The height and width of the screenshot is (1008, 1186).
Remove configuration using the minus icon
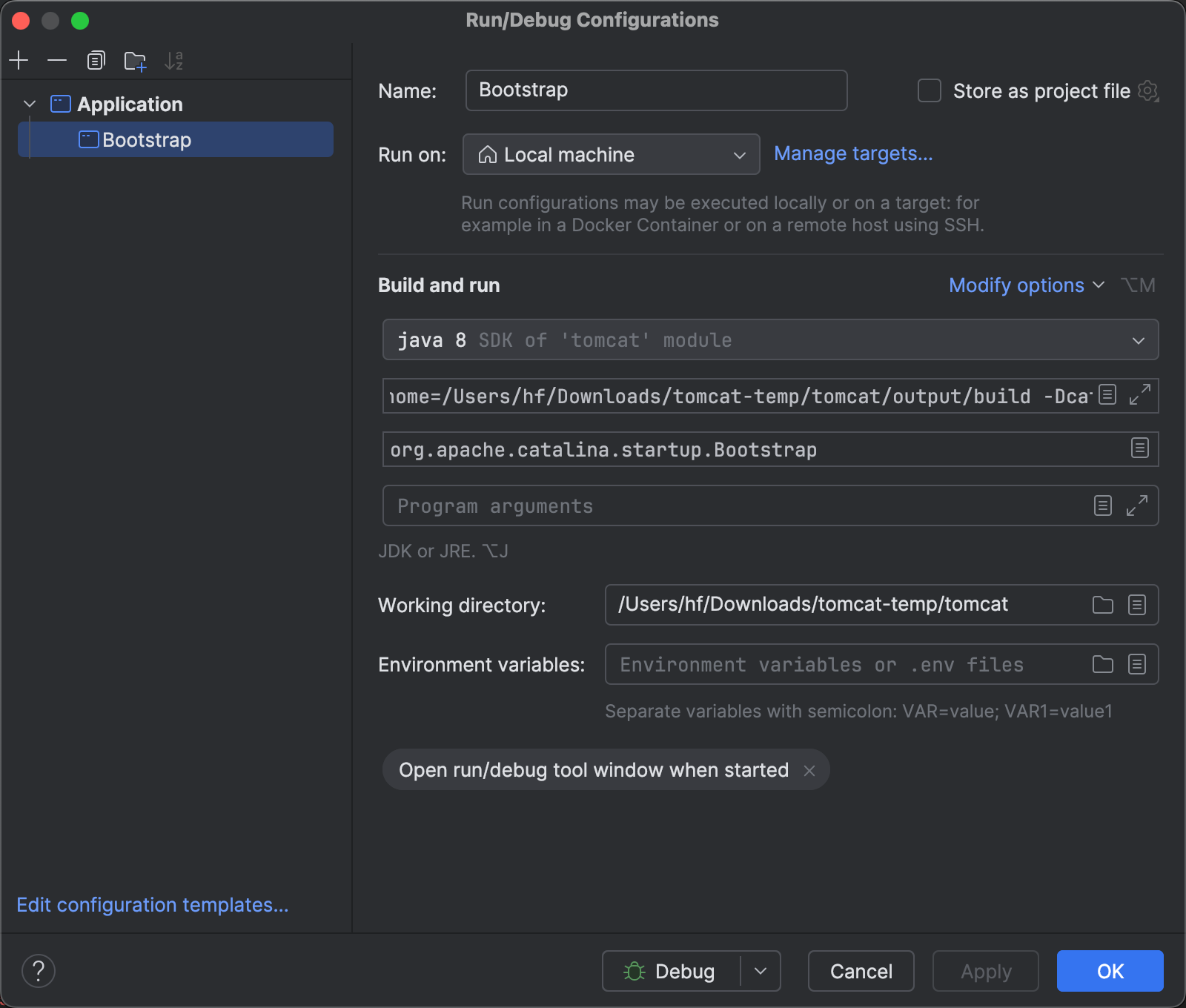tap(57, 60)
